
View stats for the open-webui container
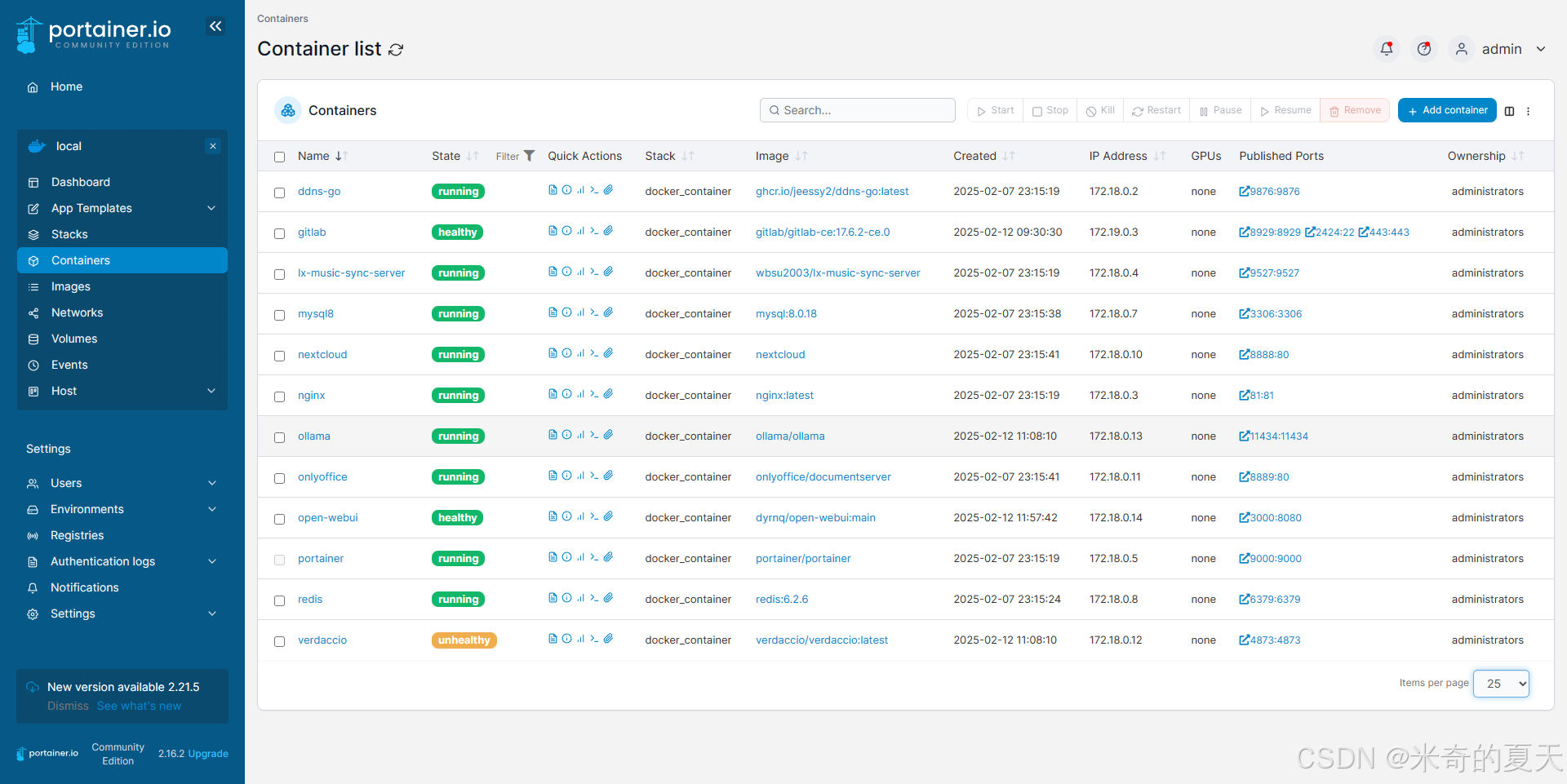(580, 516)
